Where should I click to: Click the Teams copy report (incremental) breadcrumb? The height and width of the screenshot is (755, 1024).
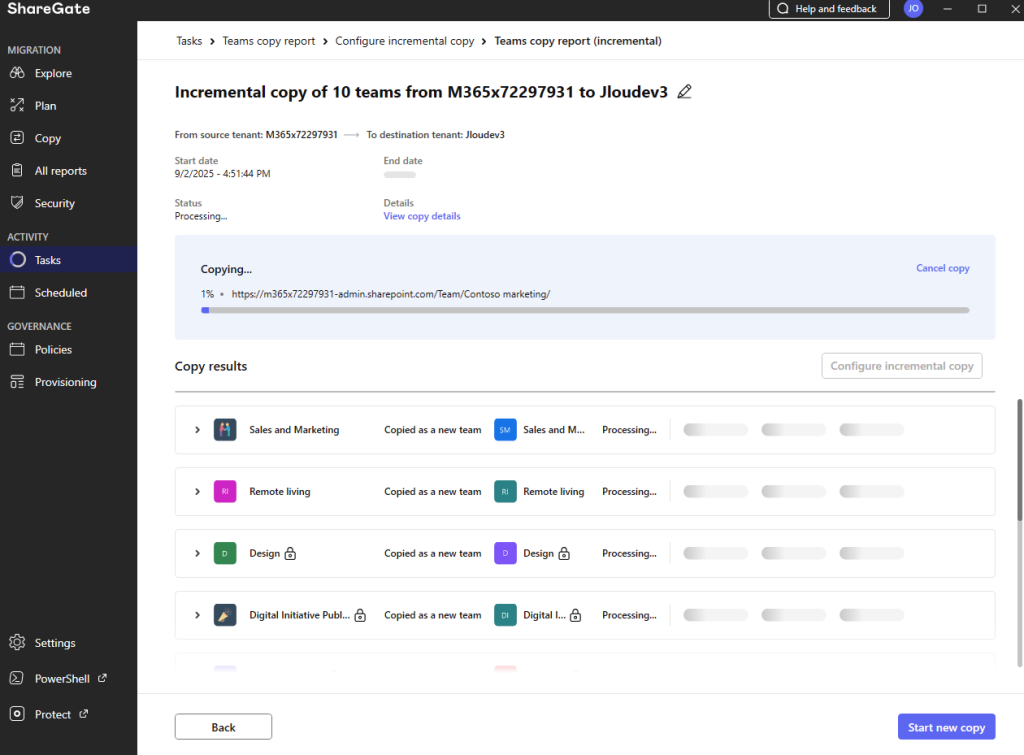click(577, 40)
